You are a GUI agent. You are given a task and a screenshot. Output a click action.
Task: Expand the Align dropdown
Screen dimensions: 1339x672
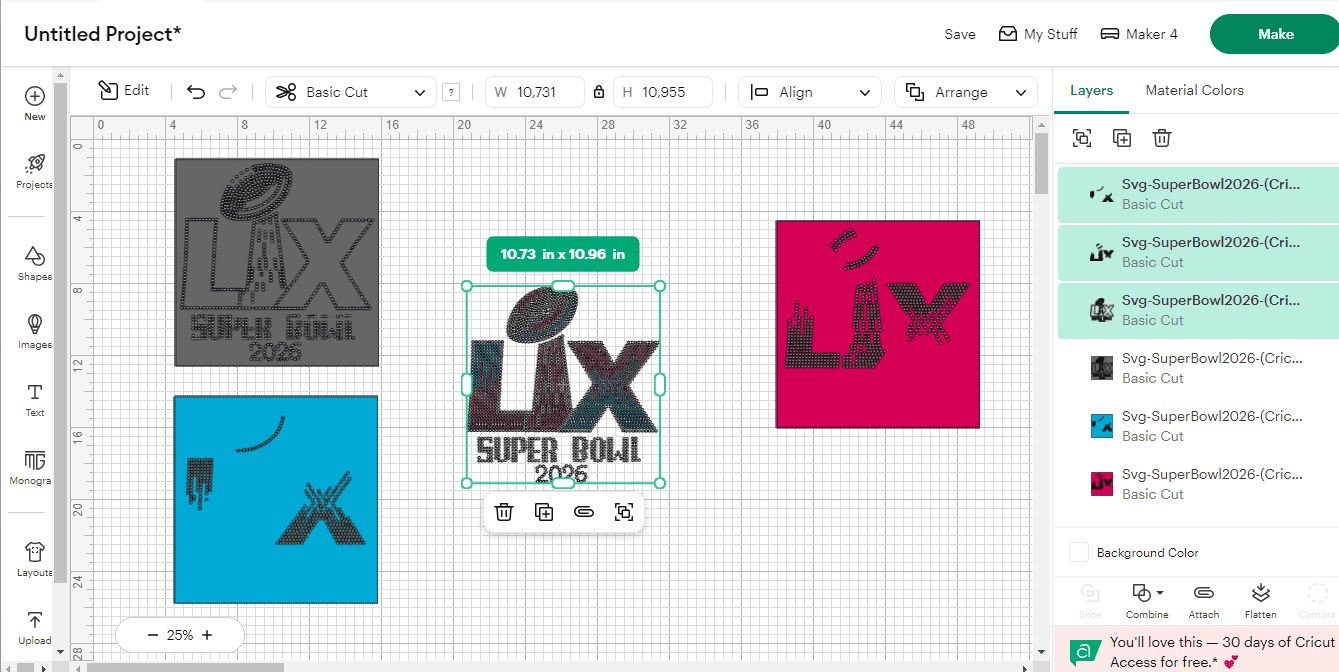[x=810, y=92]
